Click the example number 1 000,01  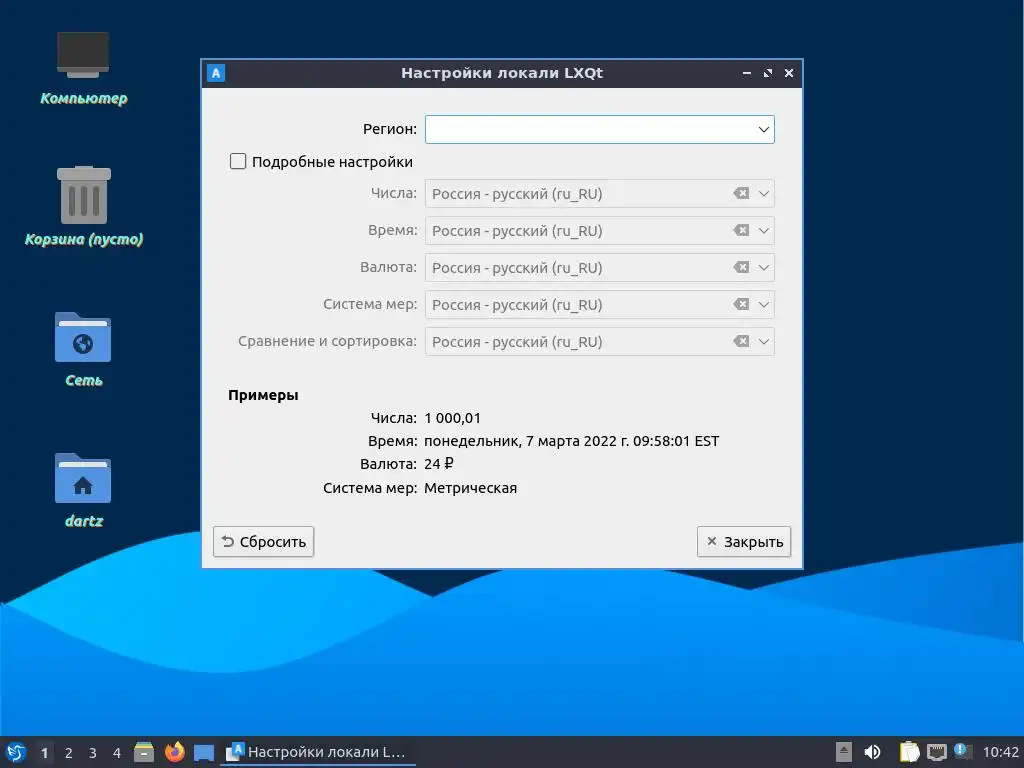(453, 418)
